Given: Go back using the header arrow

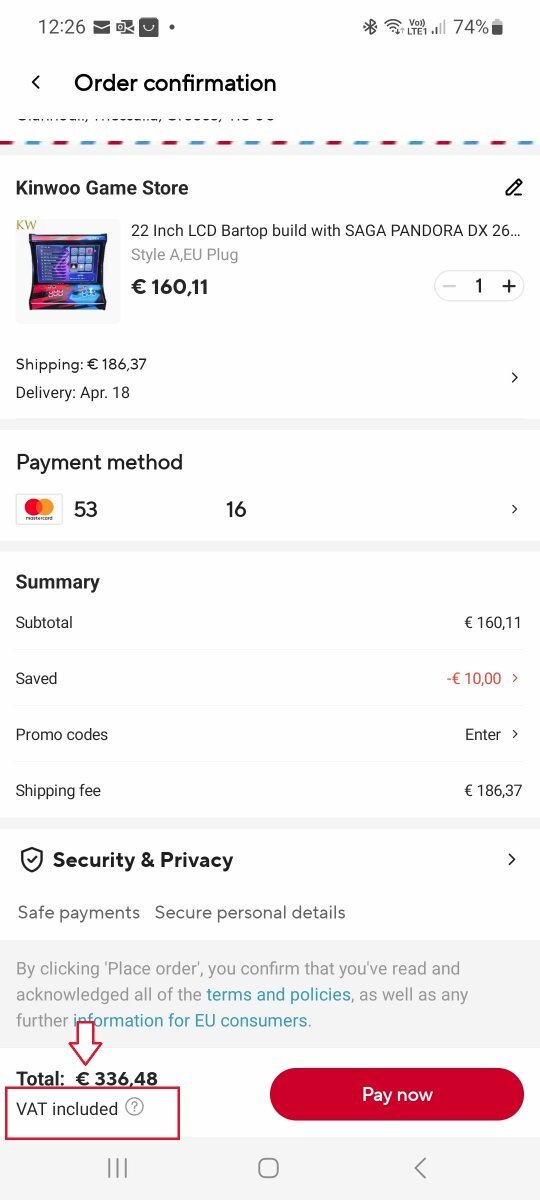Looking at the screenshot, I should click(x=36, y=83).
